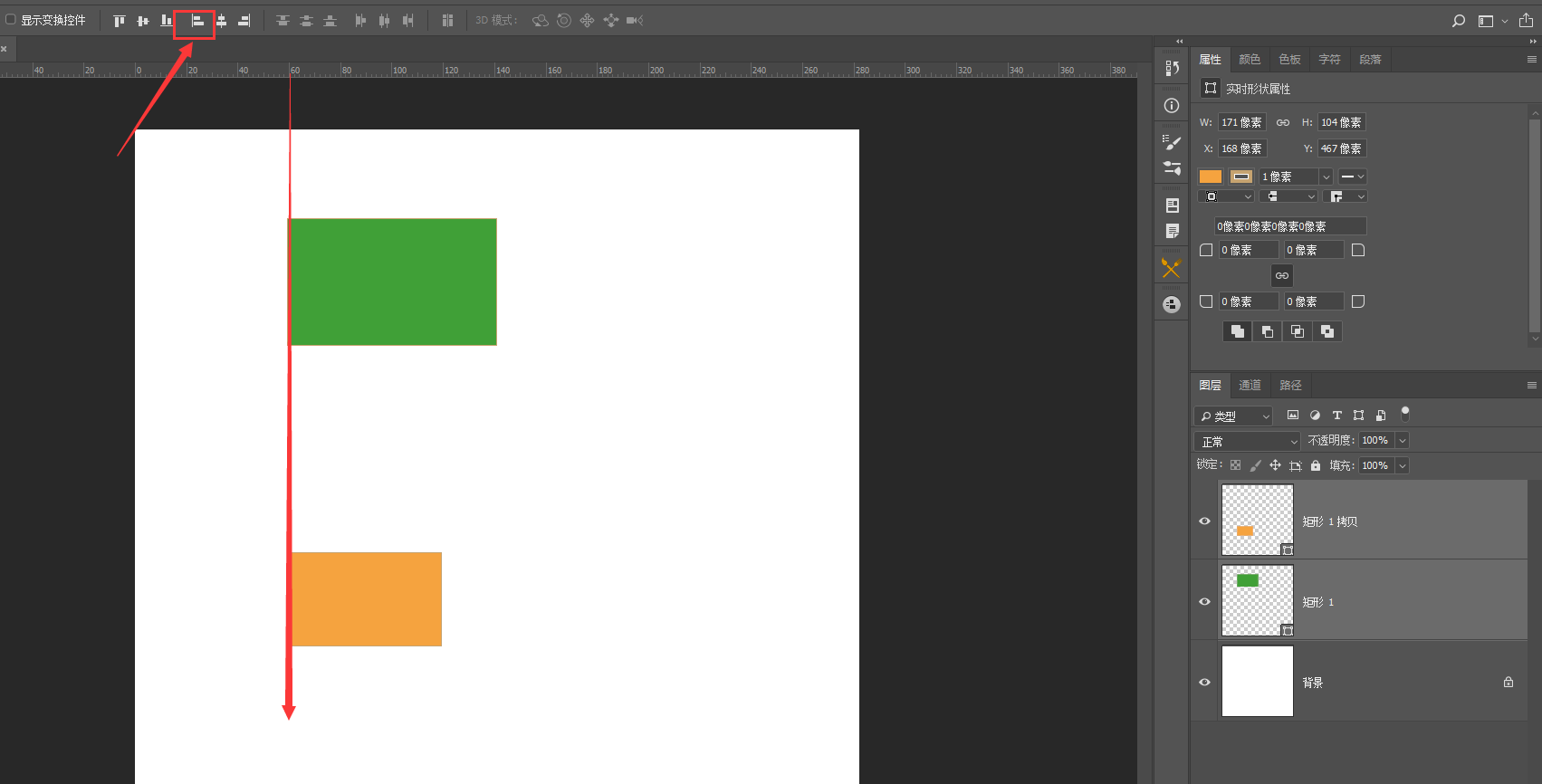Switch to the 路径 tab
Screen dimensions: 1542x784
click(1290, 386)
